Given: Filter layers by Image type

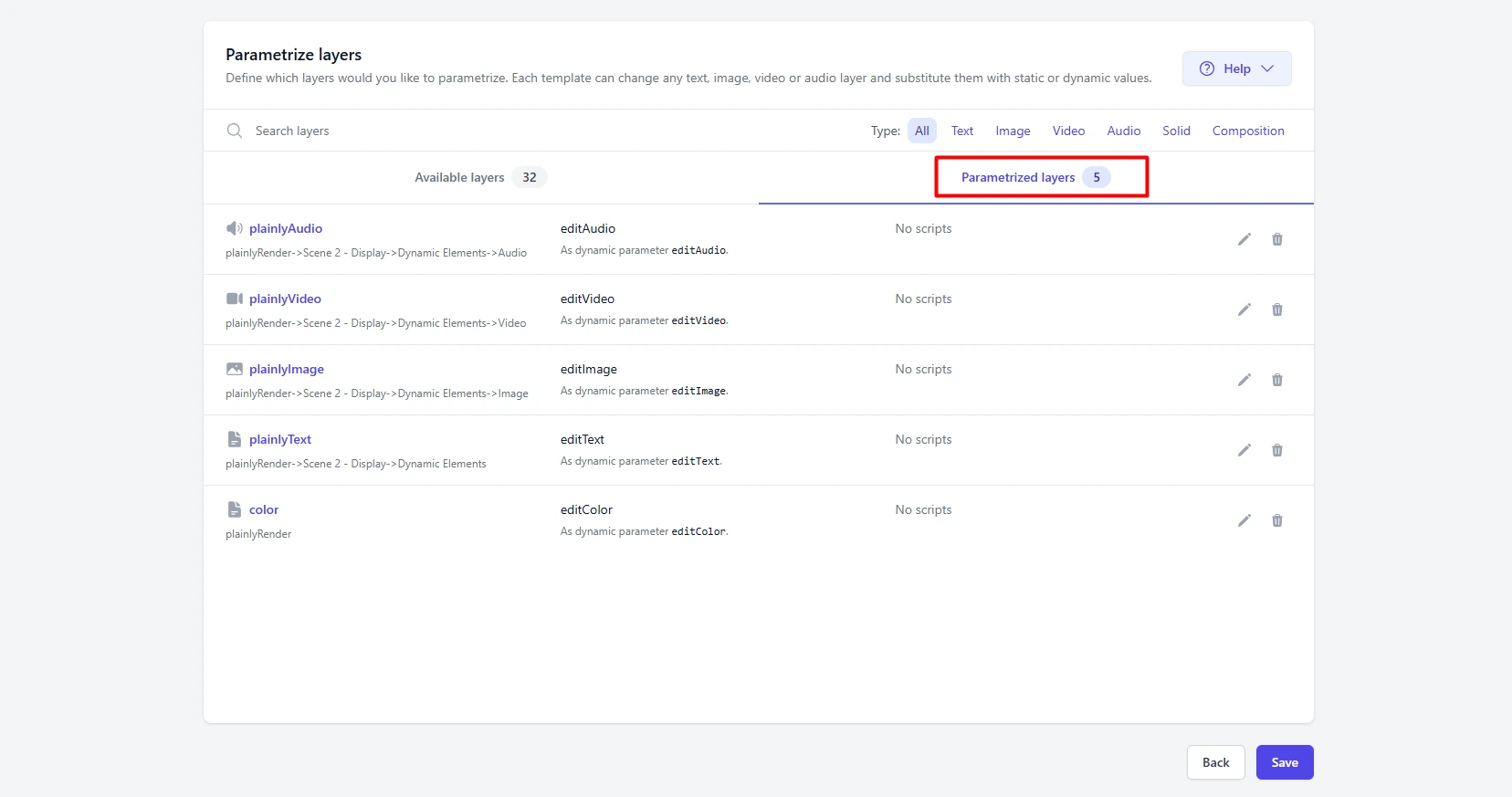Looking at the screenshot, I should point(1013,131).
